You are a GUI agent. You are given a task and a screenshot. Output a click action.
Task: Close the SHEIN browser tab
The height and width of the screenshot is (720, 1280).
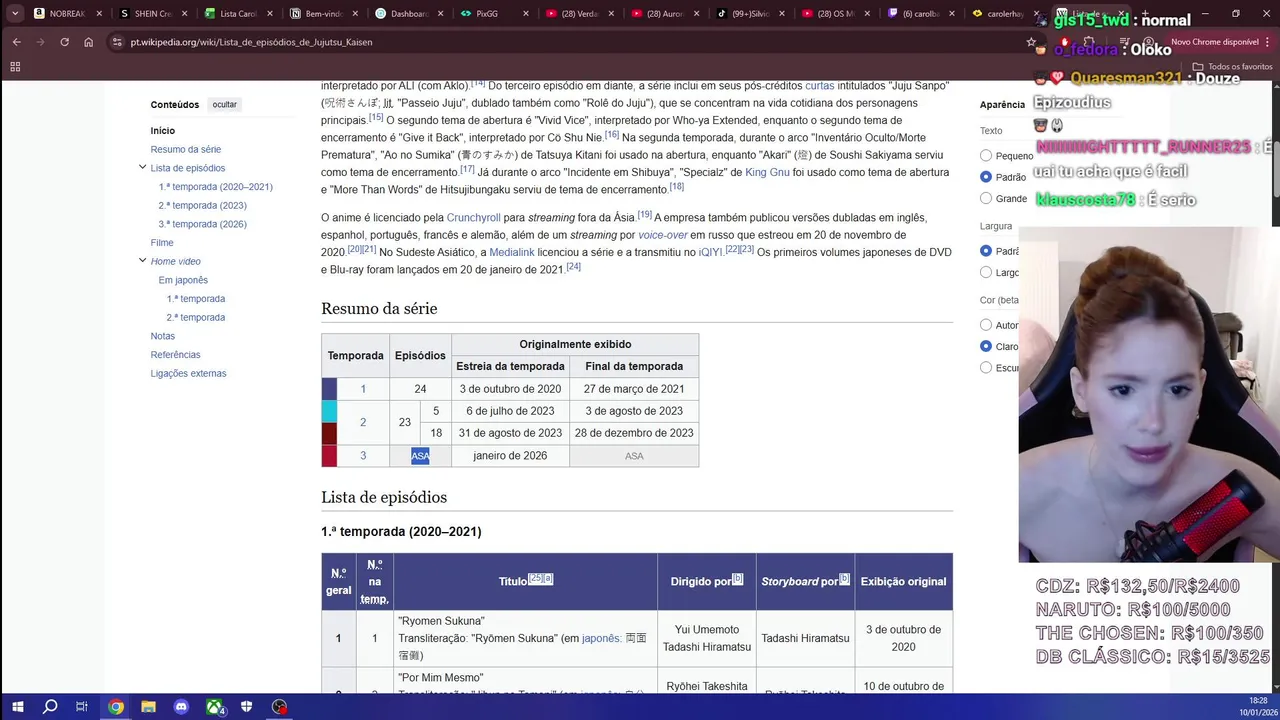pos(185,14)
